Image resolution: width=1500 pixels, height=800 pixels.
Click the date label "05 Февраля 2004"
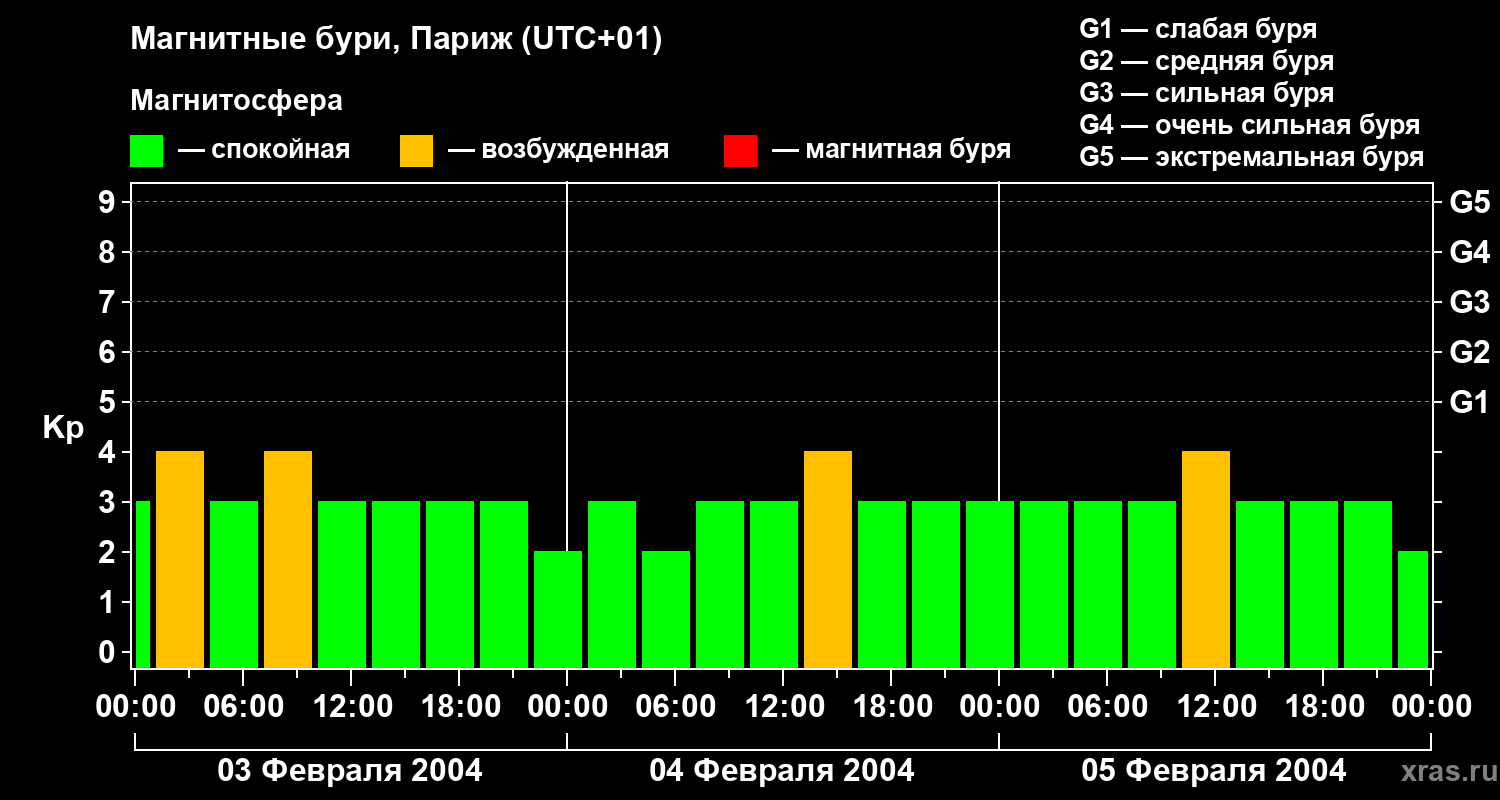1214,771
